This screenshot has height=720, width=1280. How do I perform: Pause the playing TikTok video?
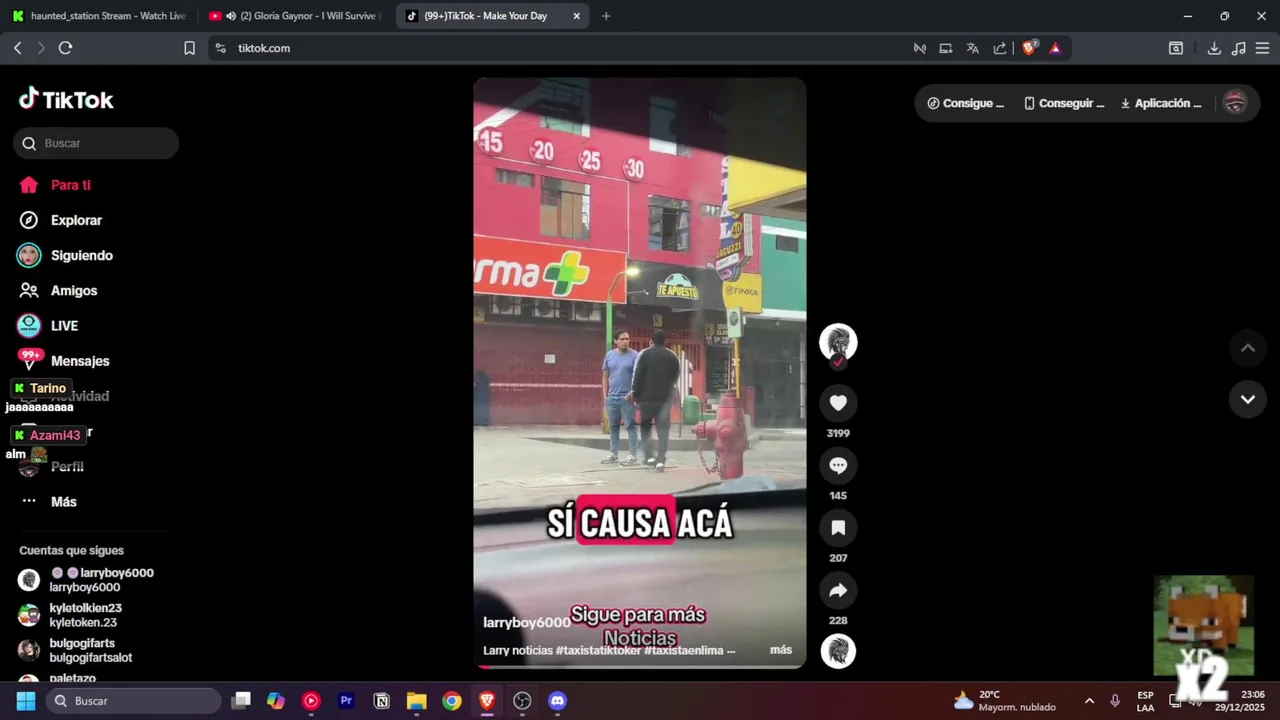tap(639, 372)
